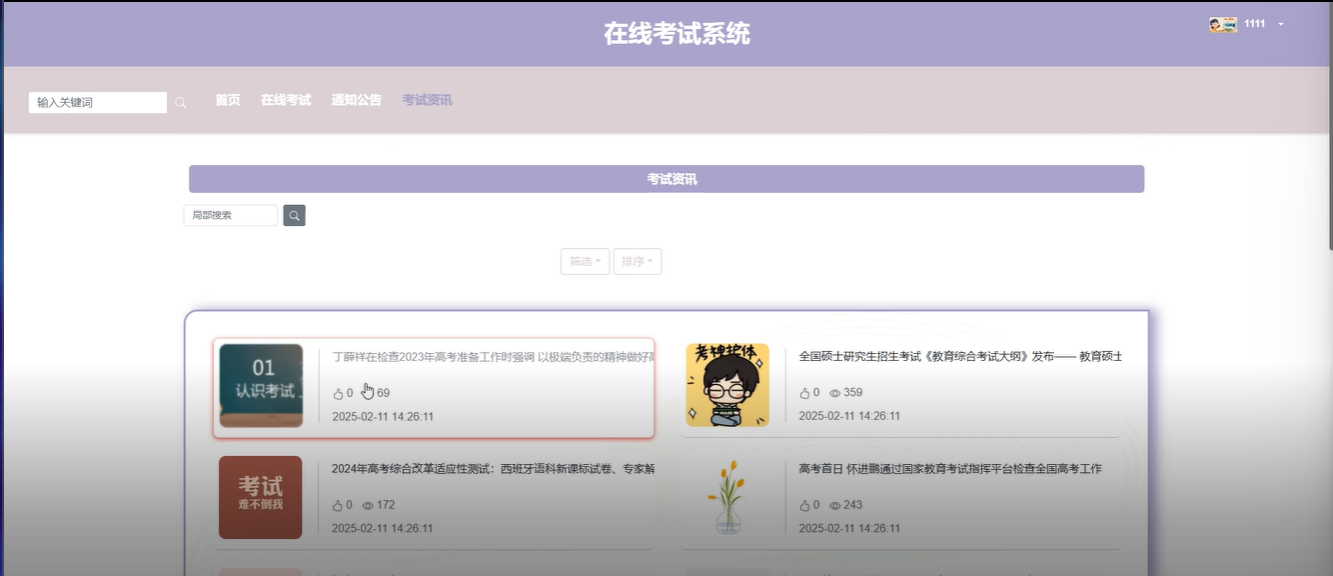Image resolution: width=1333 pixels, height=576 pixels.
Task: Click the red 考试难不倒我 thumbnail
Action: pos(260,497)
